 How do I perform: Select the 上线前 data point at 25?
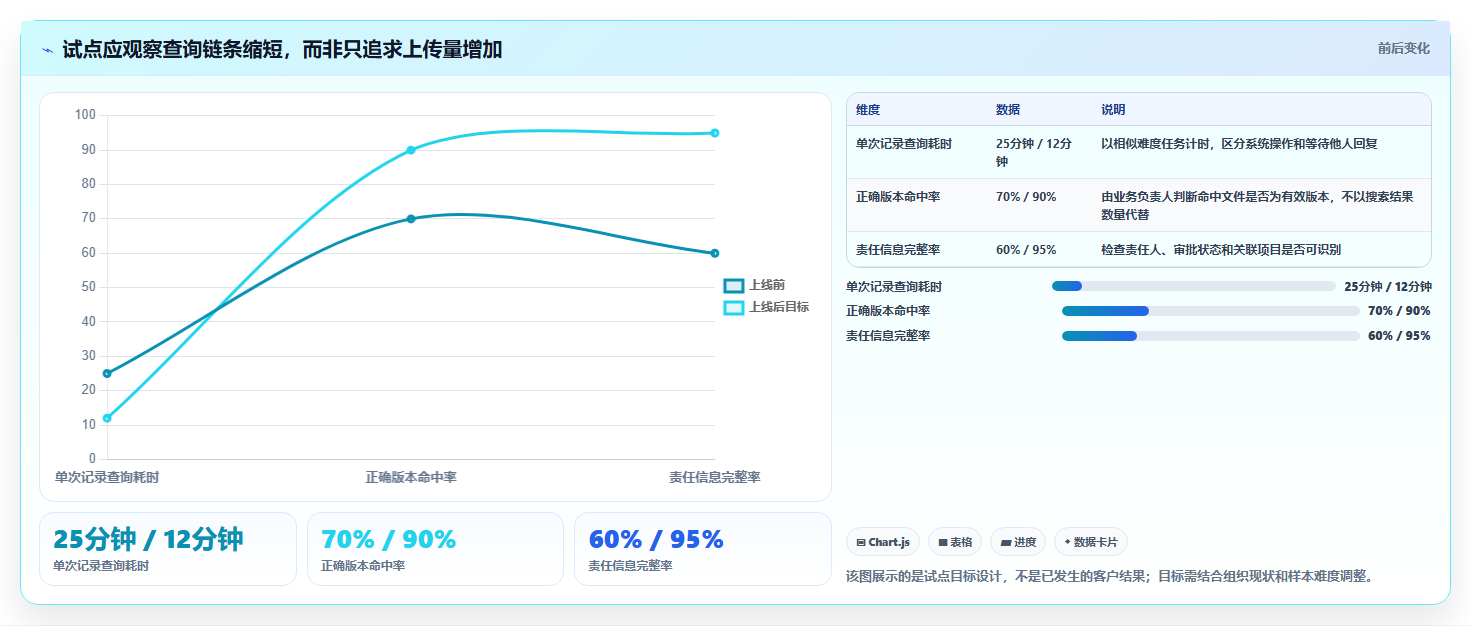pos(107,373)
